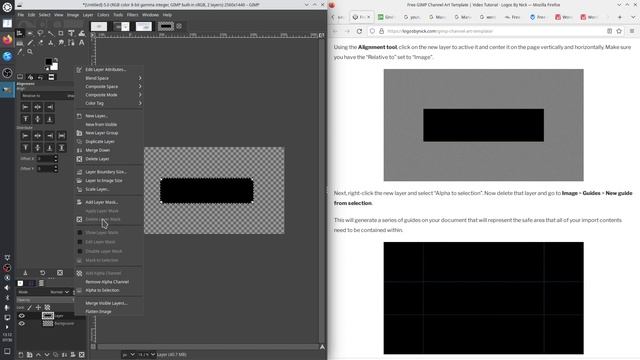The image size is (640, 360).
Task: Select the Paintbrush tool in toolbox
Action: [x=30, y=43]
